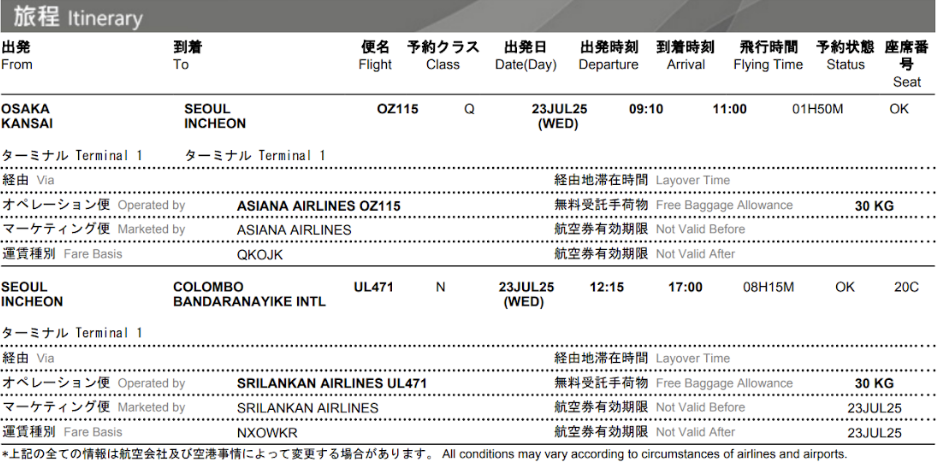
Task: Click the conditions may vary footnote
Action: coord(424,455)
